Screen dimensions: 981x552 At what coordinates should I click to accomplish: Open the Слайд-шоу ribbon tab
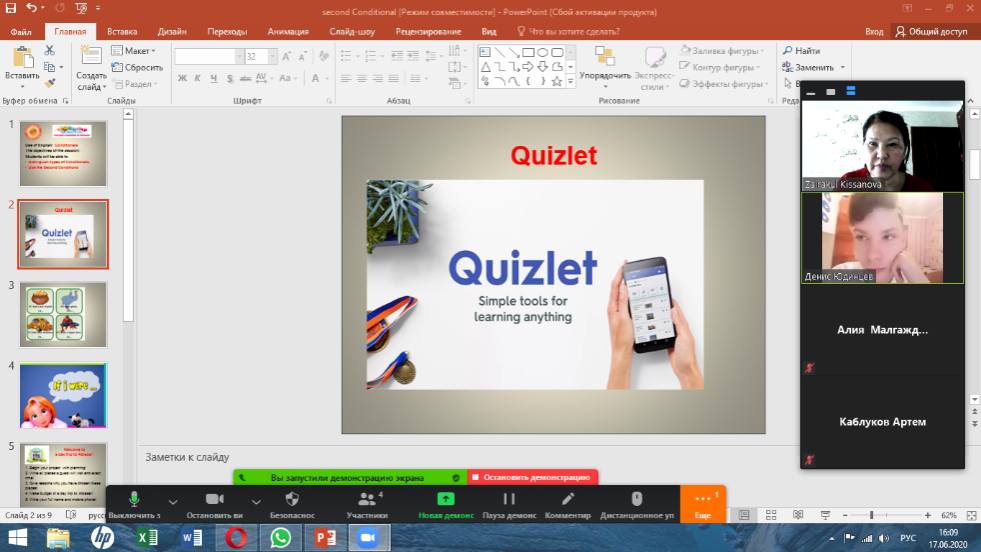(352, 31)
